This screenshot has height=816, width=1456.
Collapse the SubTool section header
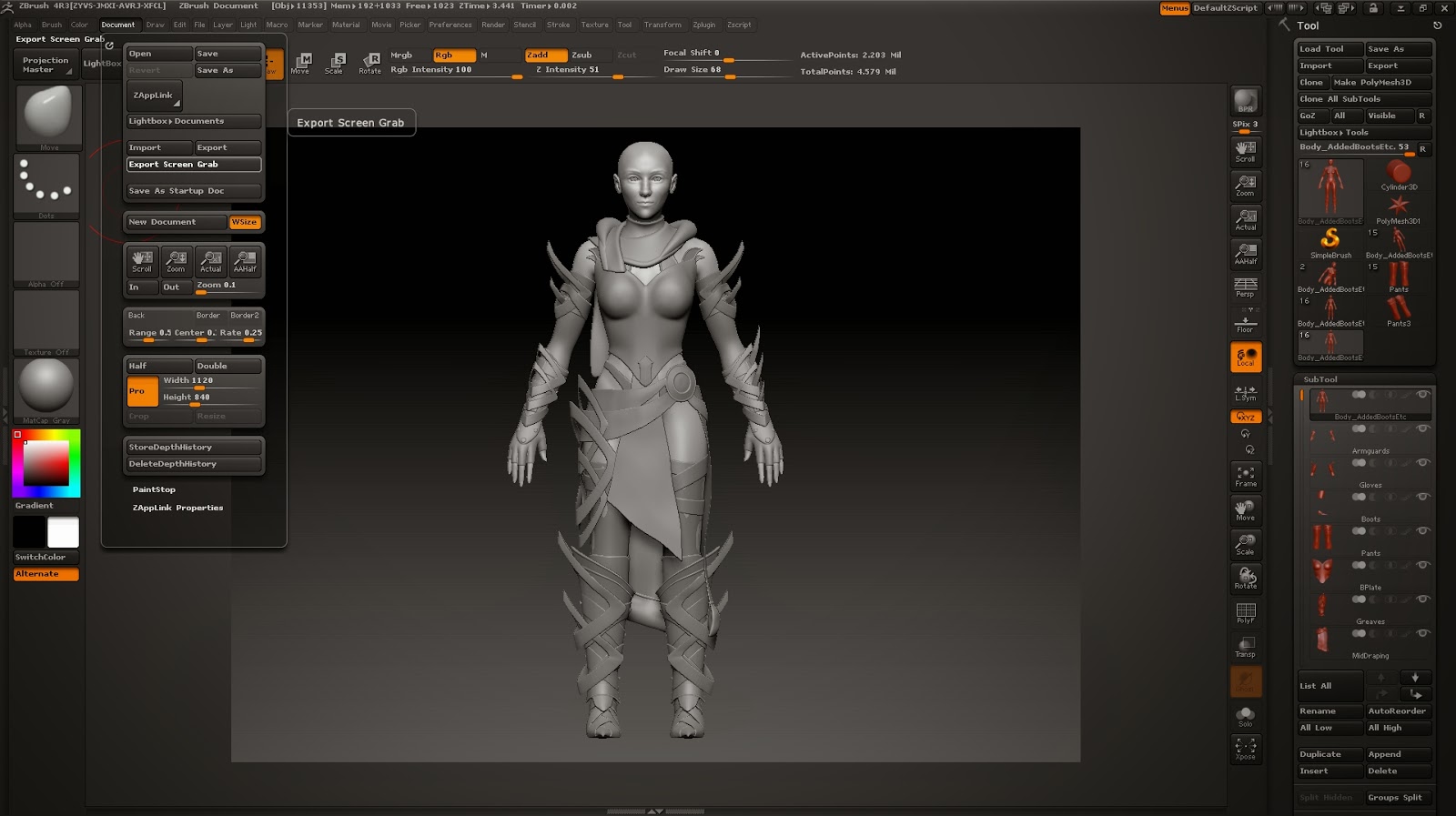click(1320, 379)
